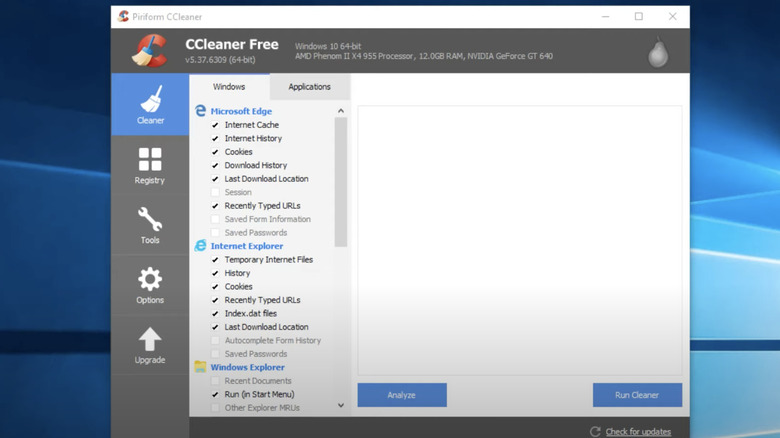Select the Internet Explorer category heading
Screen dimensions: 780x438
click(x=247, y=246)
